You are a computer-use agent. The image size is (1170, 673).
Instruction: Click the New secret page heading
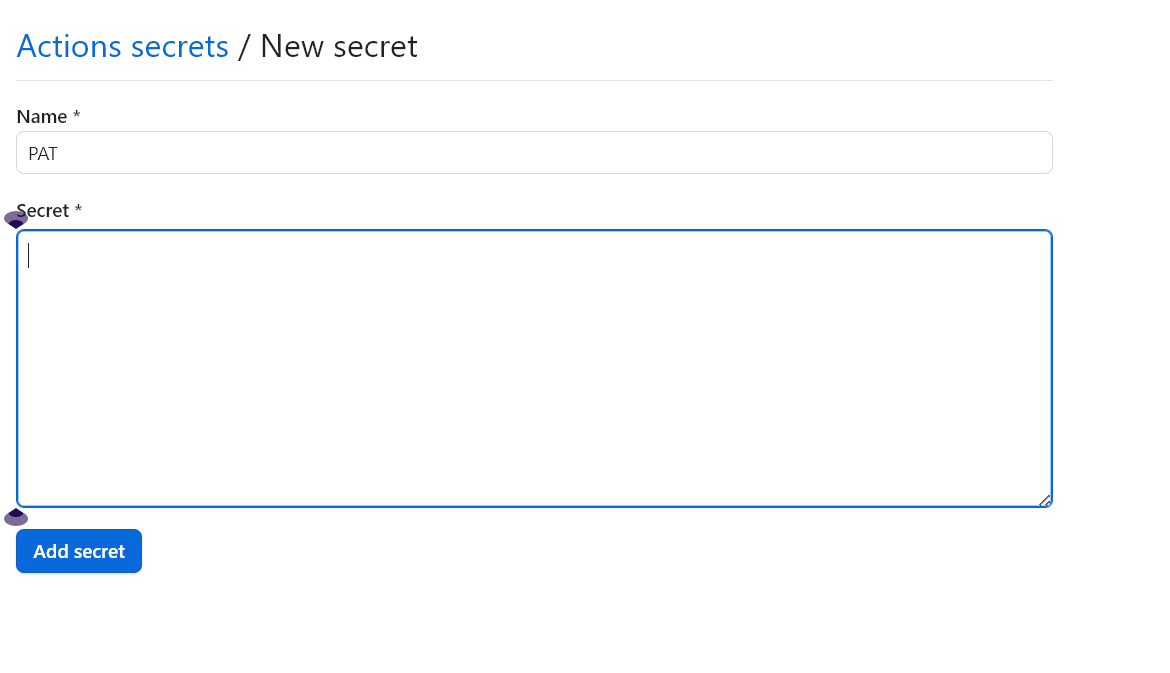coord(338,46)
